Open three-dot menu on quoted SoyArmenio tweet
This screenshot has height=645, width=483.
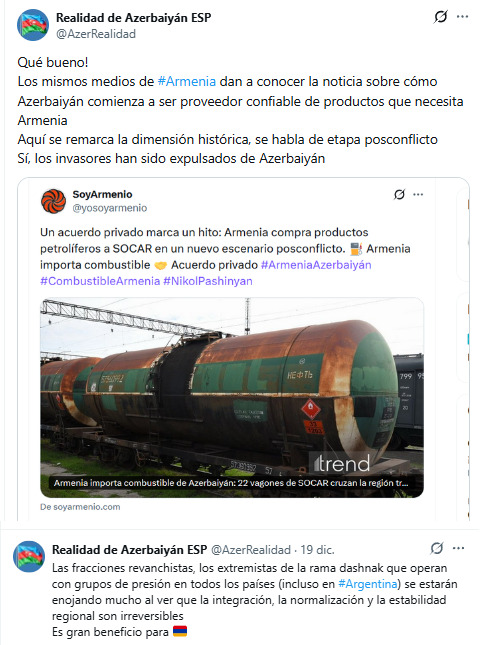tap(418, 195)
